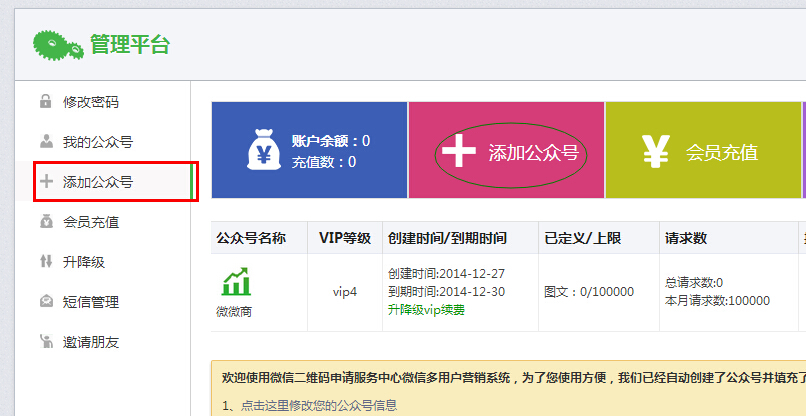Click the person icon beside 邀请朋友
Screen dimensions: 806x416
[x=46, y=341]
